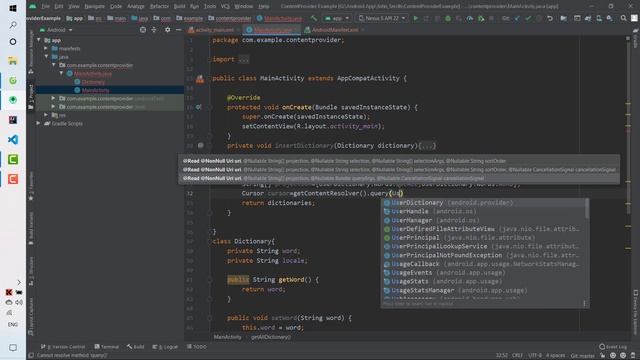Image resolution: width=640 pixels, height=360 pixels.
Task: Click the gutter icon beside MainActivity class line
Action: point(200,79)
